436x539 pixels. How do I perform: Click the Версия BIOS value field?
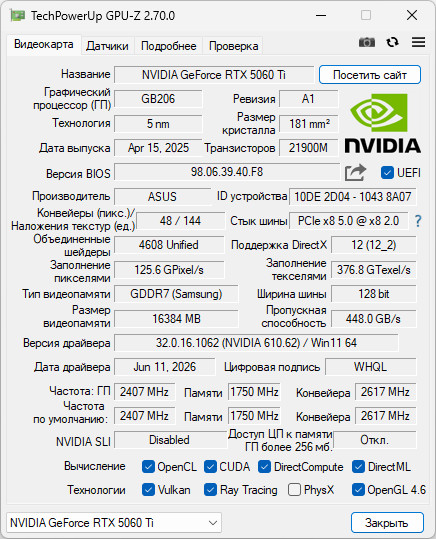pos(227,172)
